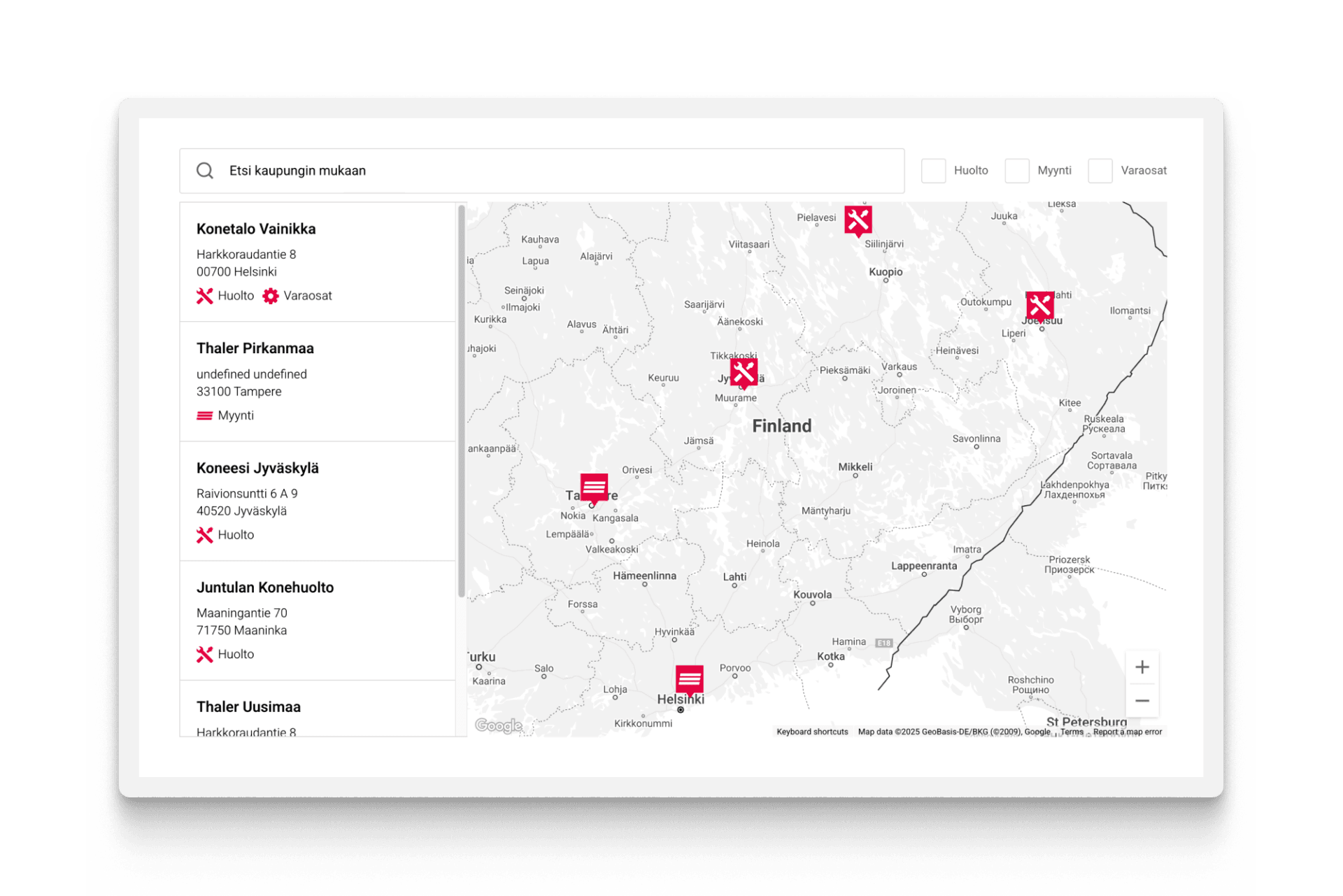Open the map Terms link
Image resolution: width=1343 pixels, height=896 pixels.
[1071, 732]
